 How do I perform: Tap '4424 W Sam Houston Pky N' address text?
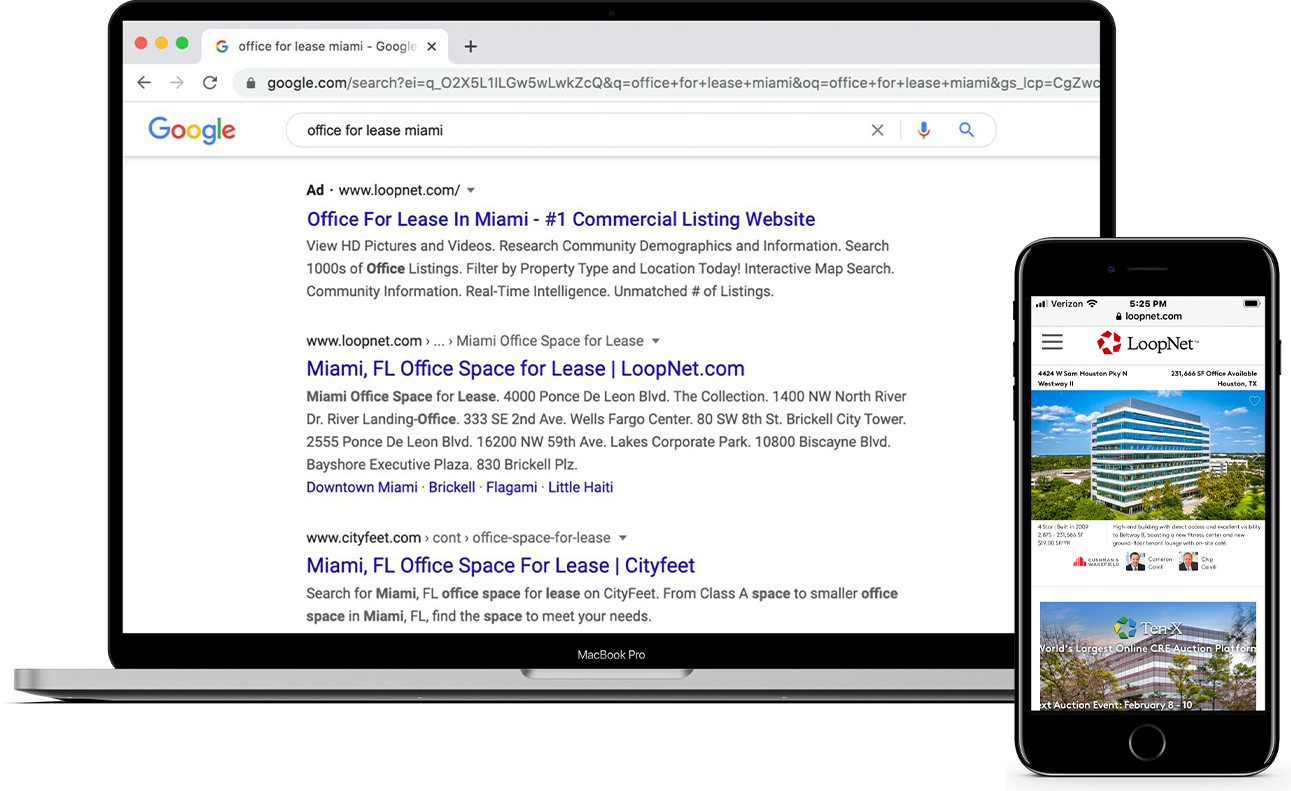[x=1082, y=373]
